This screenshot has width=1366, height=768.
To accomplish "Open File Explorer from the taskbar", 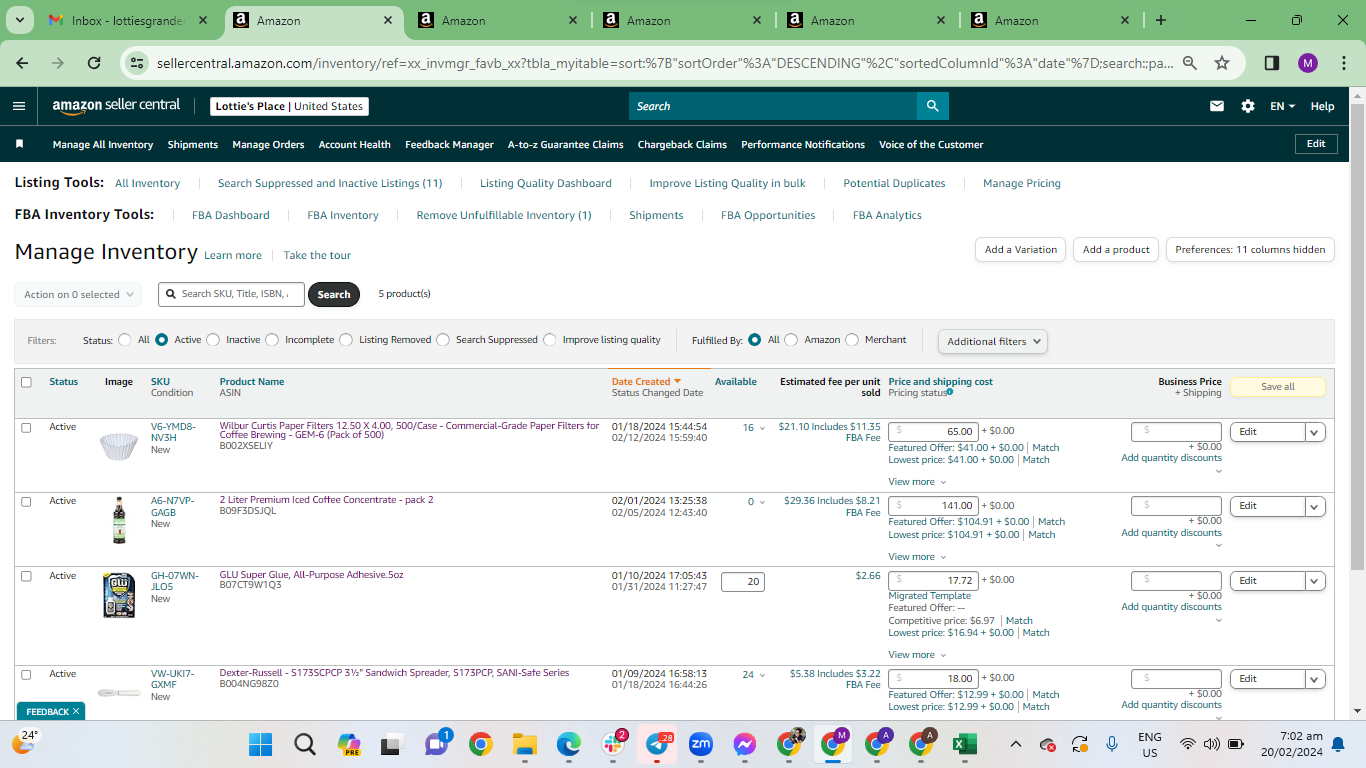I will [525, 744].
